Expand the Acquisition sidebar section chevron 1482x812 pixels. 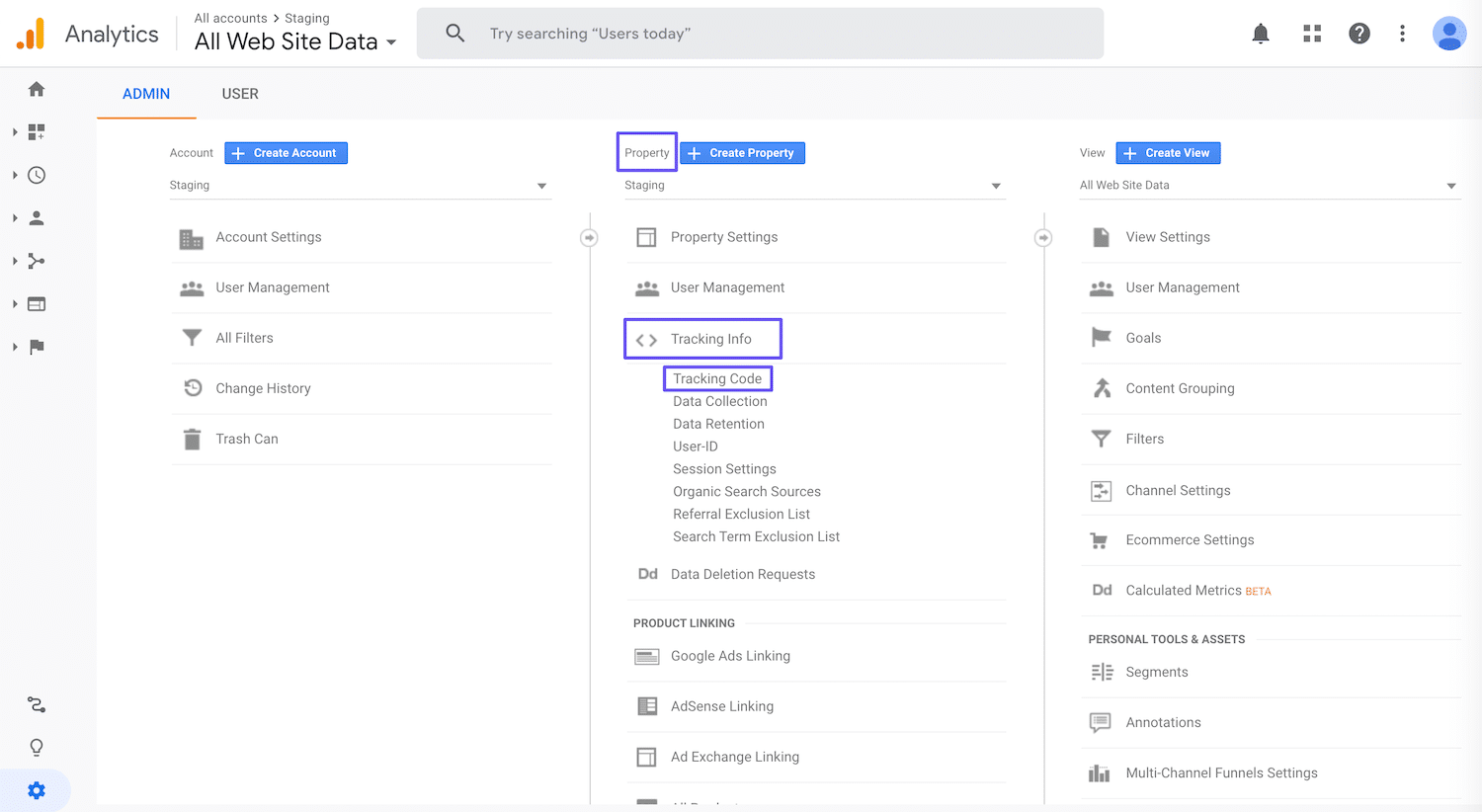point(14,261)
